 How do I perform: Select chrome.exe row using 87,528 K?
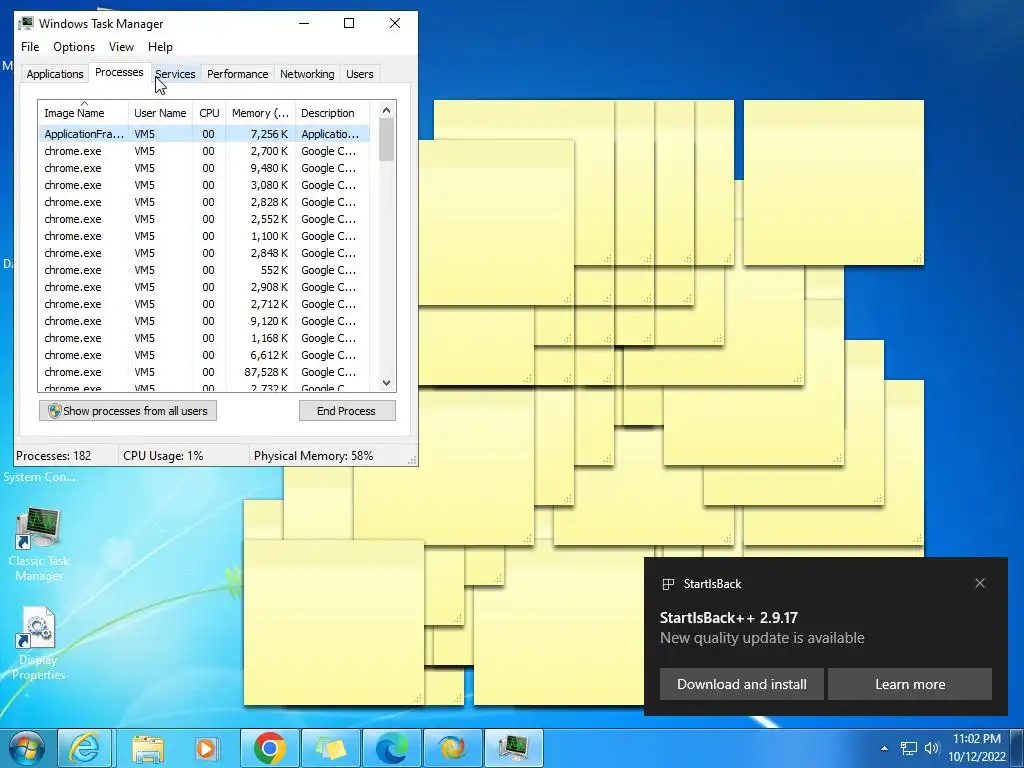click(204, 372)
